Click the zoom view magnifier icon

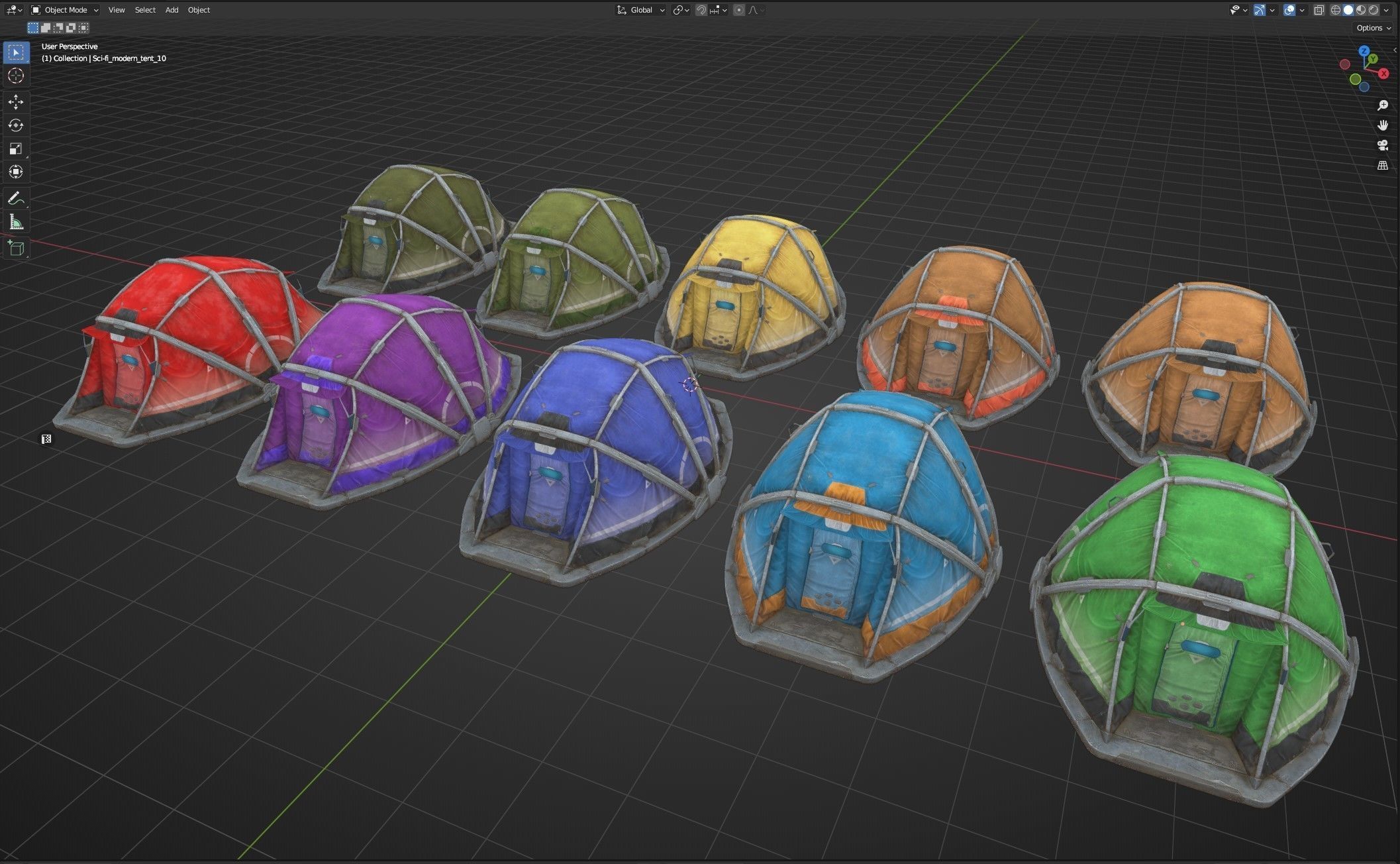(1382, 105)
